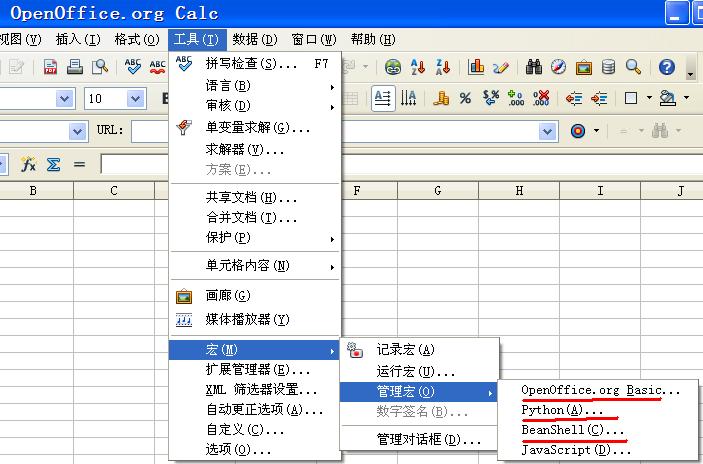This screenshot has width=703, height=464.
Task: Open the 格式(O) menu
Action: tap(137, 39)
